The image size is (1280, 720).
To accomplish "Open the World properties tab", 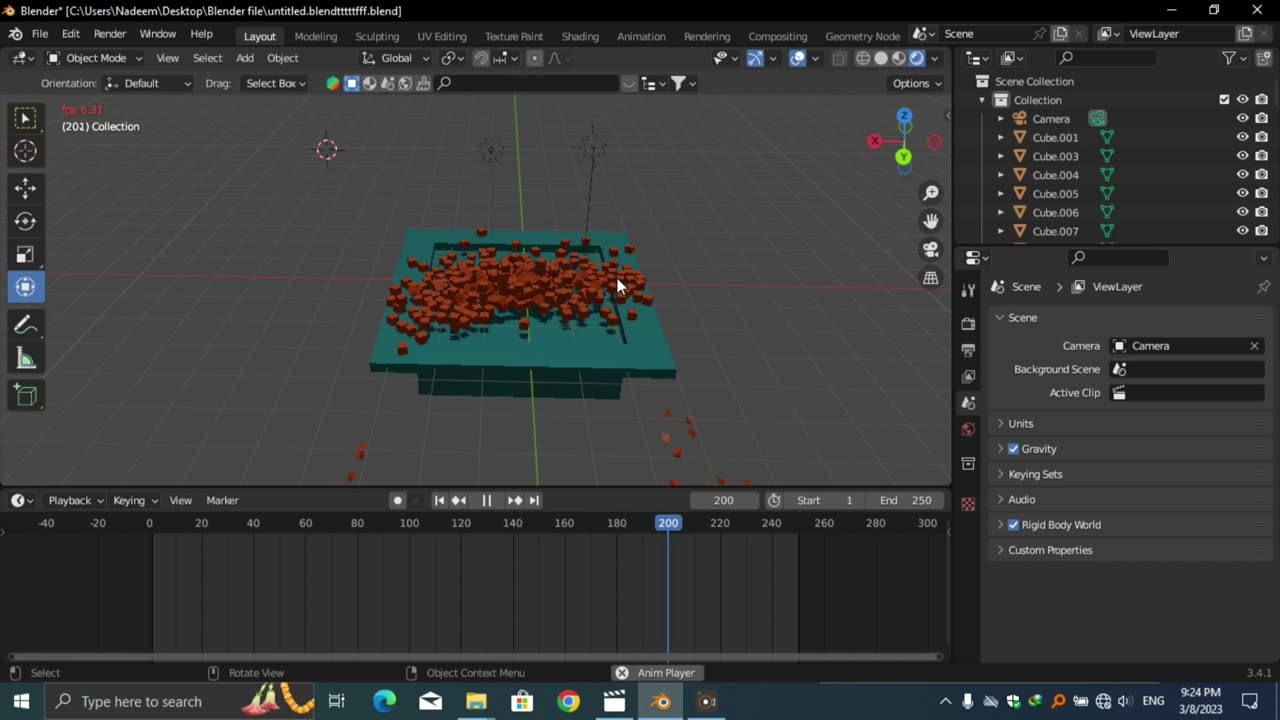I will click(x=968, y=429).
